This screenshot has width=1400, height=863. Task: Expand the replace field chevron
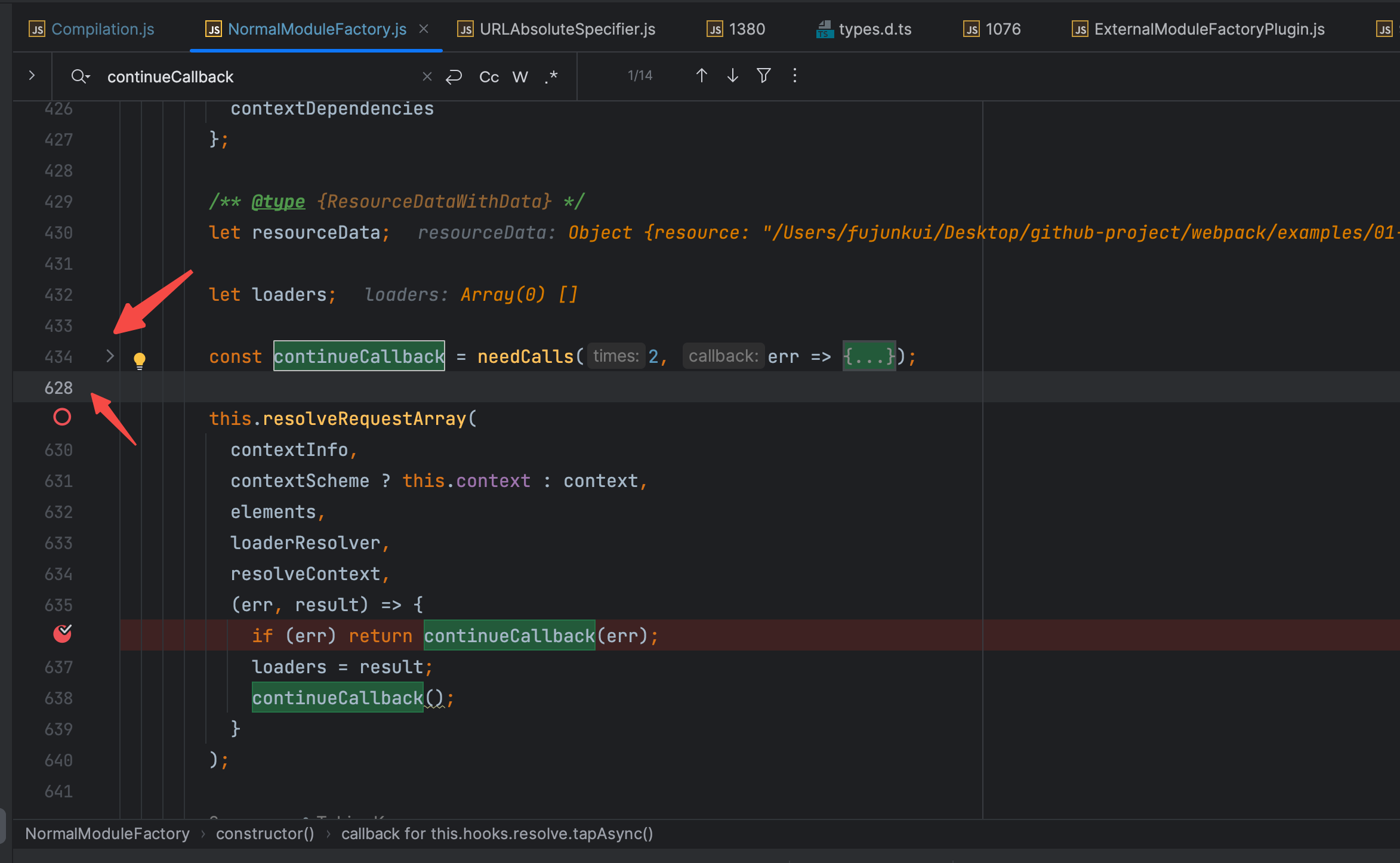(x=32, y=76)
